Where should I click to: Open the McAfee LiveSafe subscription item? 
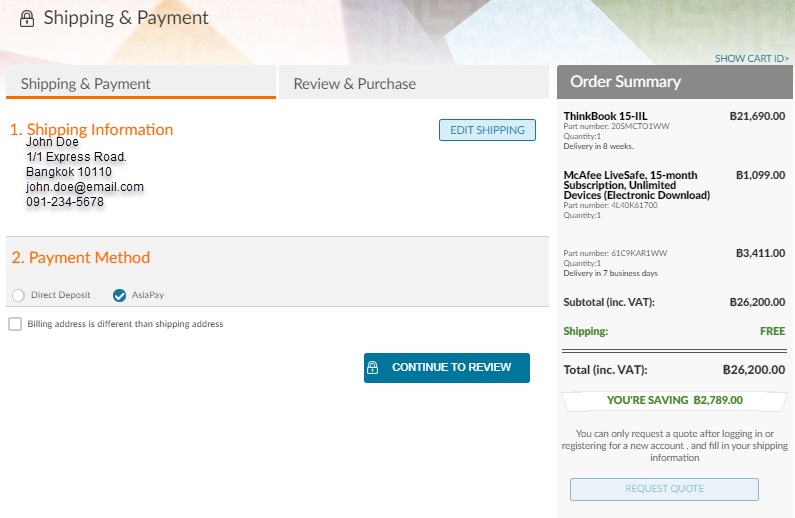click(x=636, y=185)
